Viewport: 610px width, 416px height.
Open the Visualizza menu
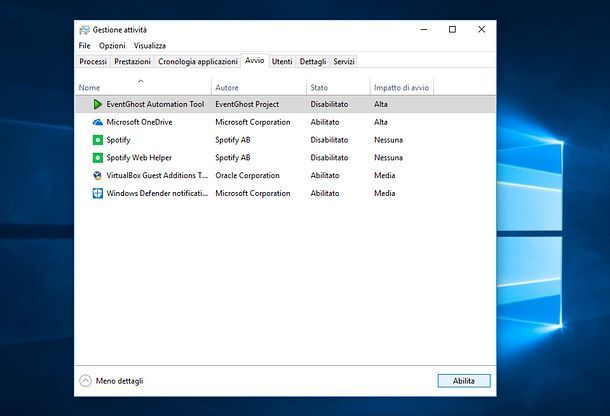pyautogui.click(x=150, y=46)
